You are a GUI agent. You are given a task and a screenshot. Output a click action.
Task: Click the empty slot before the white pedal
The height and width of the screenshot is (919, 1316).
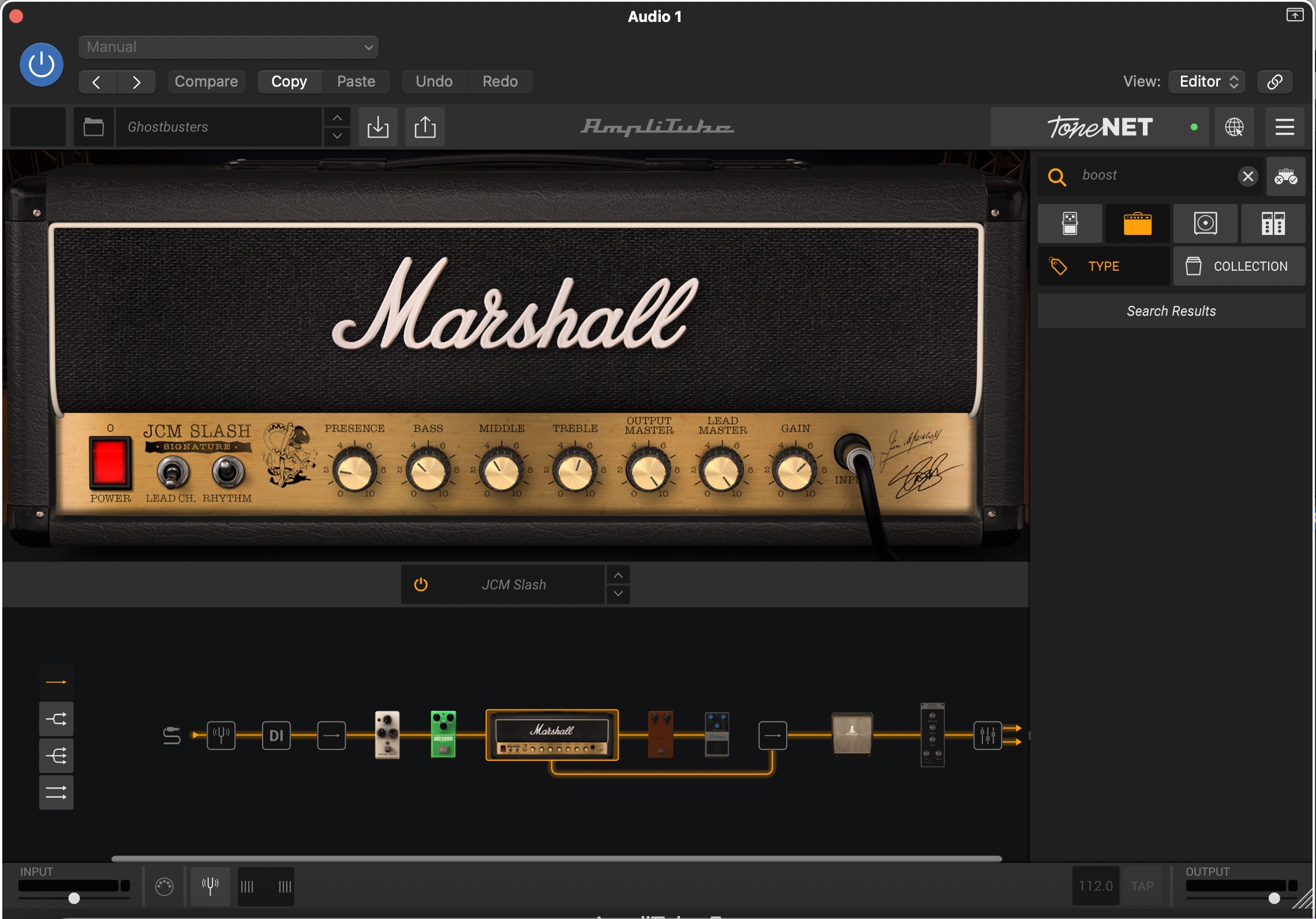[x=331, y=735]
